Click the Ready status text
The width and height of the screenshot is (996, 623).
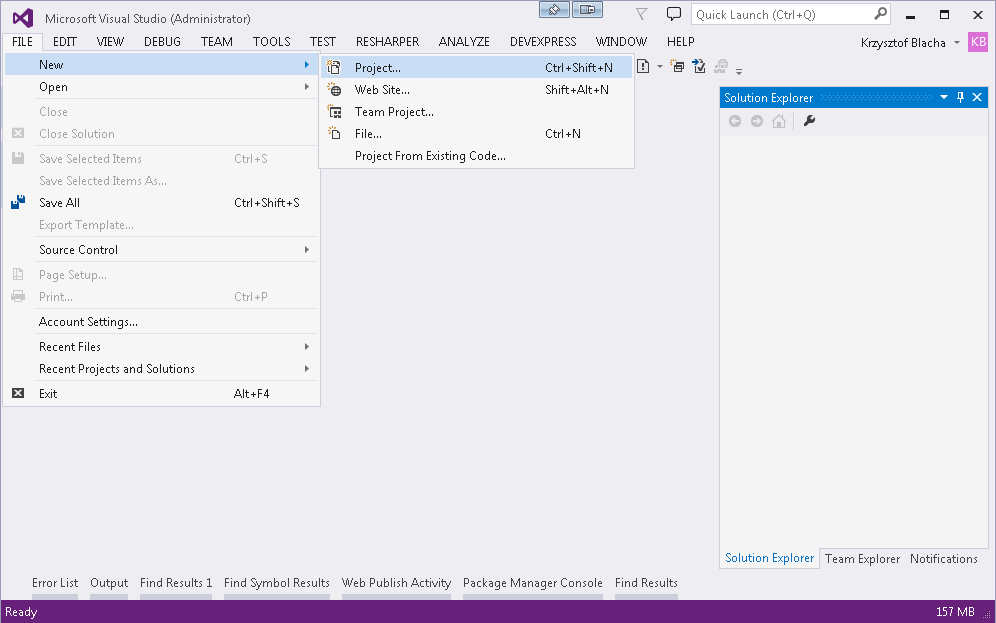tap(21, 612)
